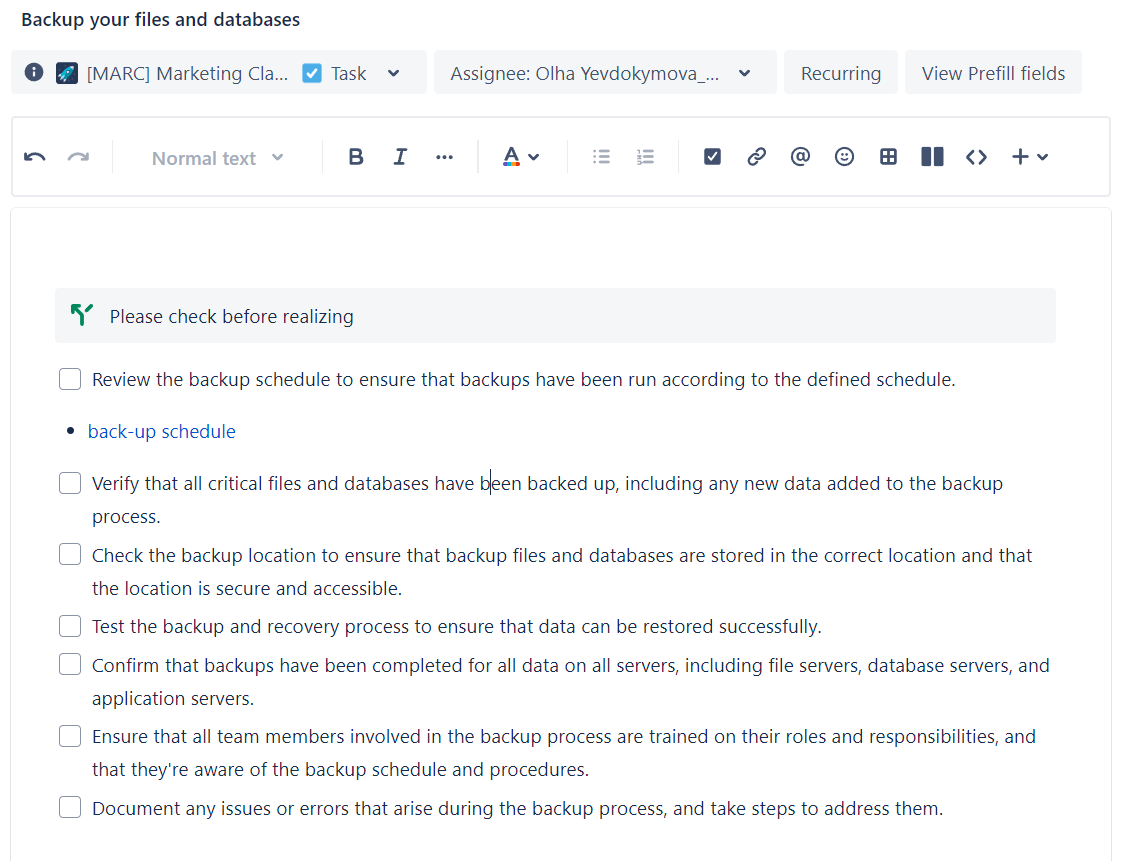Toggle bold formatting
Image resolution: width=1125 pixels, height=861 pixels.
[x=356, y=156]
